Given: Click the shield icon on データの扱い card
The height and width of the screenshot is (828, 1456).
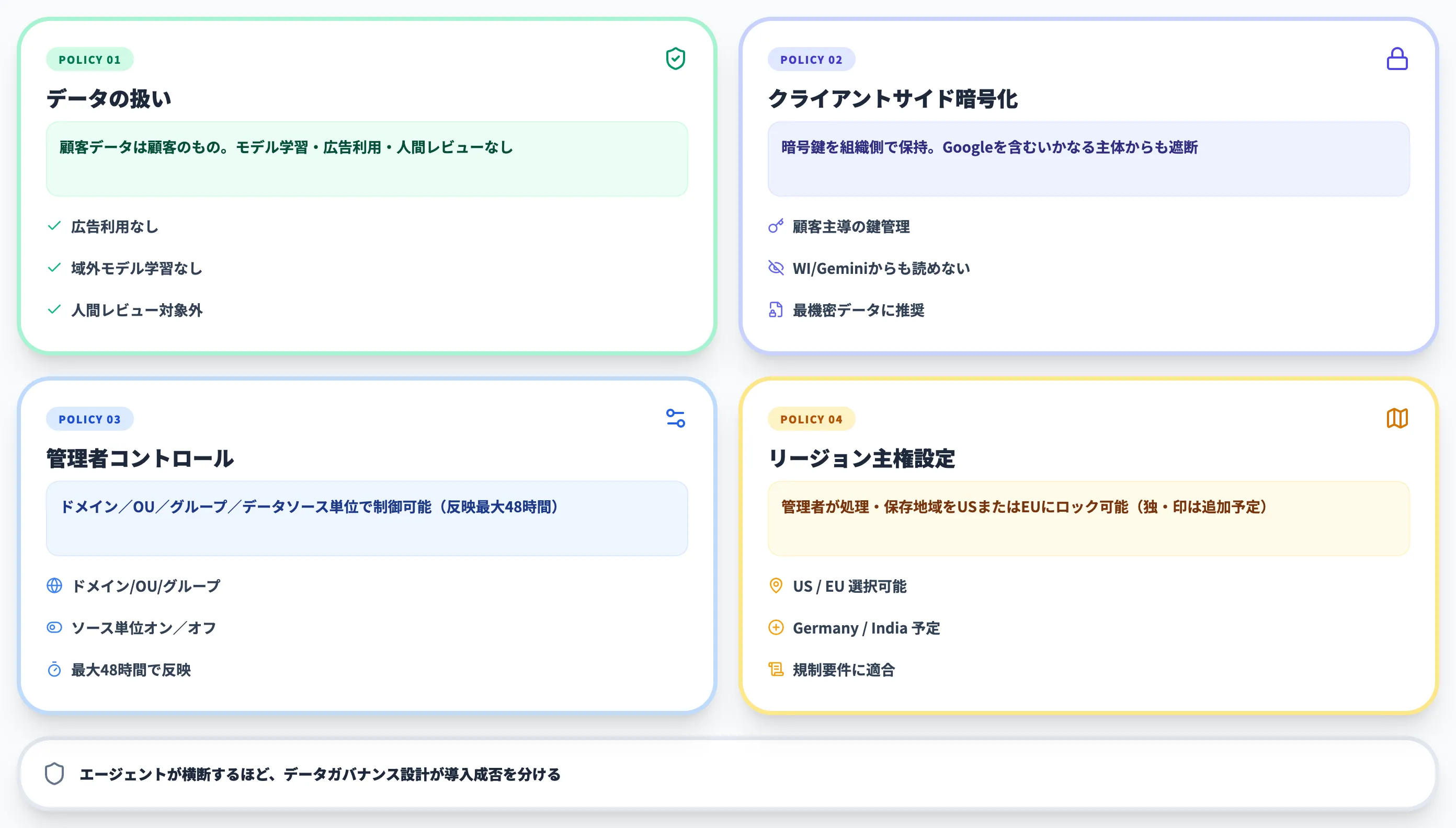Looking at the screenshot, I should pyautogui.click(x=675, y=59).
